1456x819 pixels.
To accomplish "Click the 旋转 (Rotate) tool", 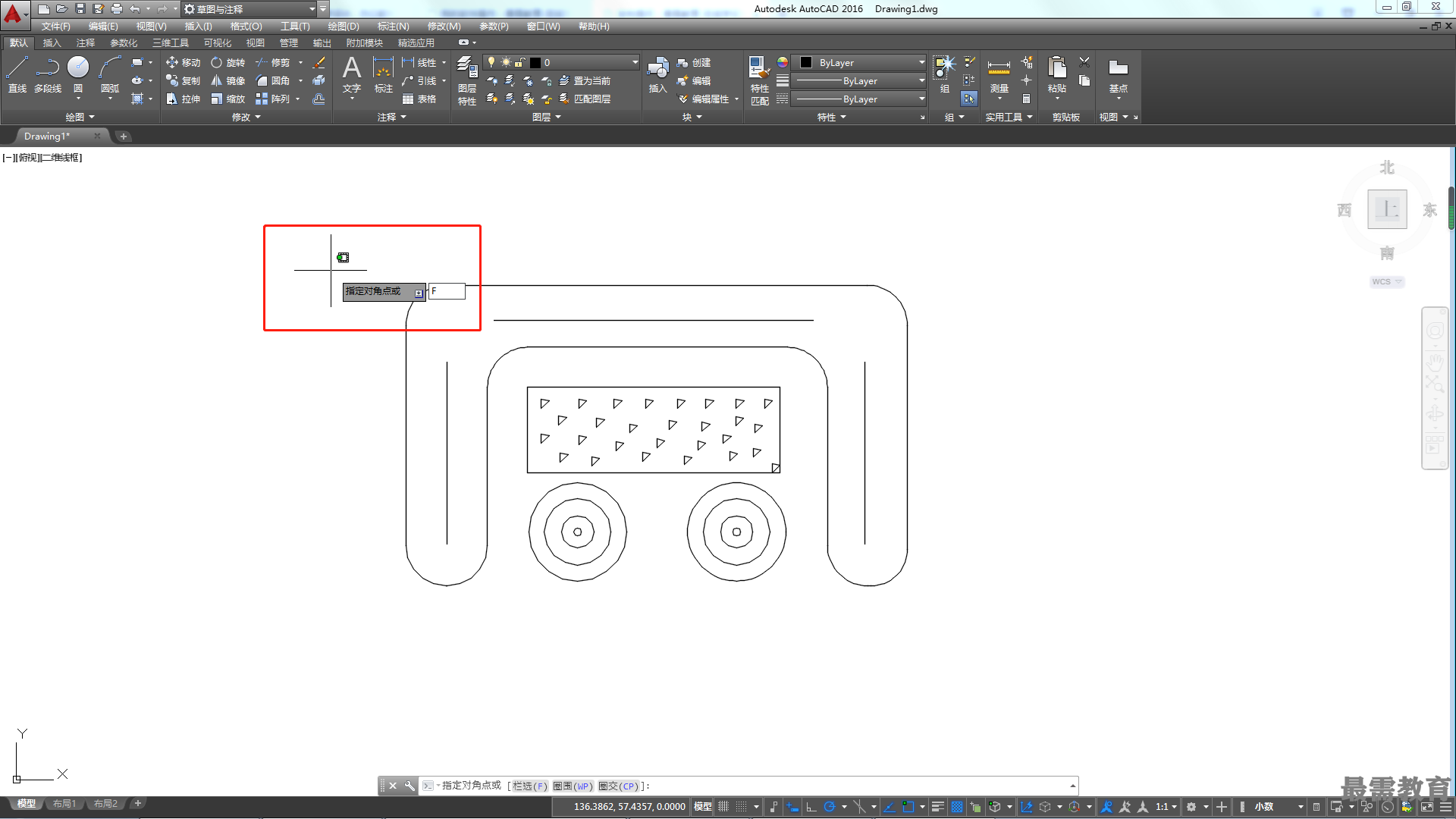I will click(227, 63).
